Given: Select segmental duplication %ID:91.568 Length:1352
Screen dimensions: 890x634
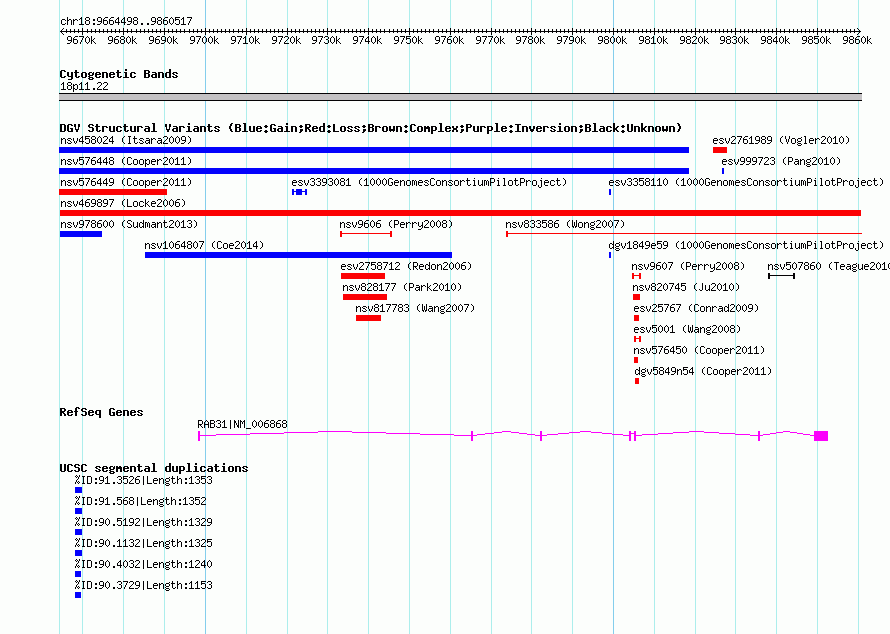Looking at the screenshot, I should point(78,511).
